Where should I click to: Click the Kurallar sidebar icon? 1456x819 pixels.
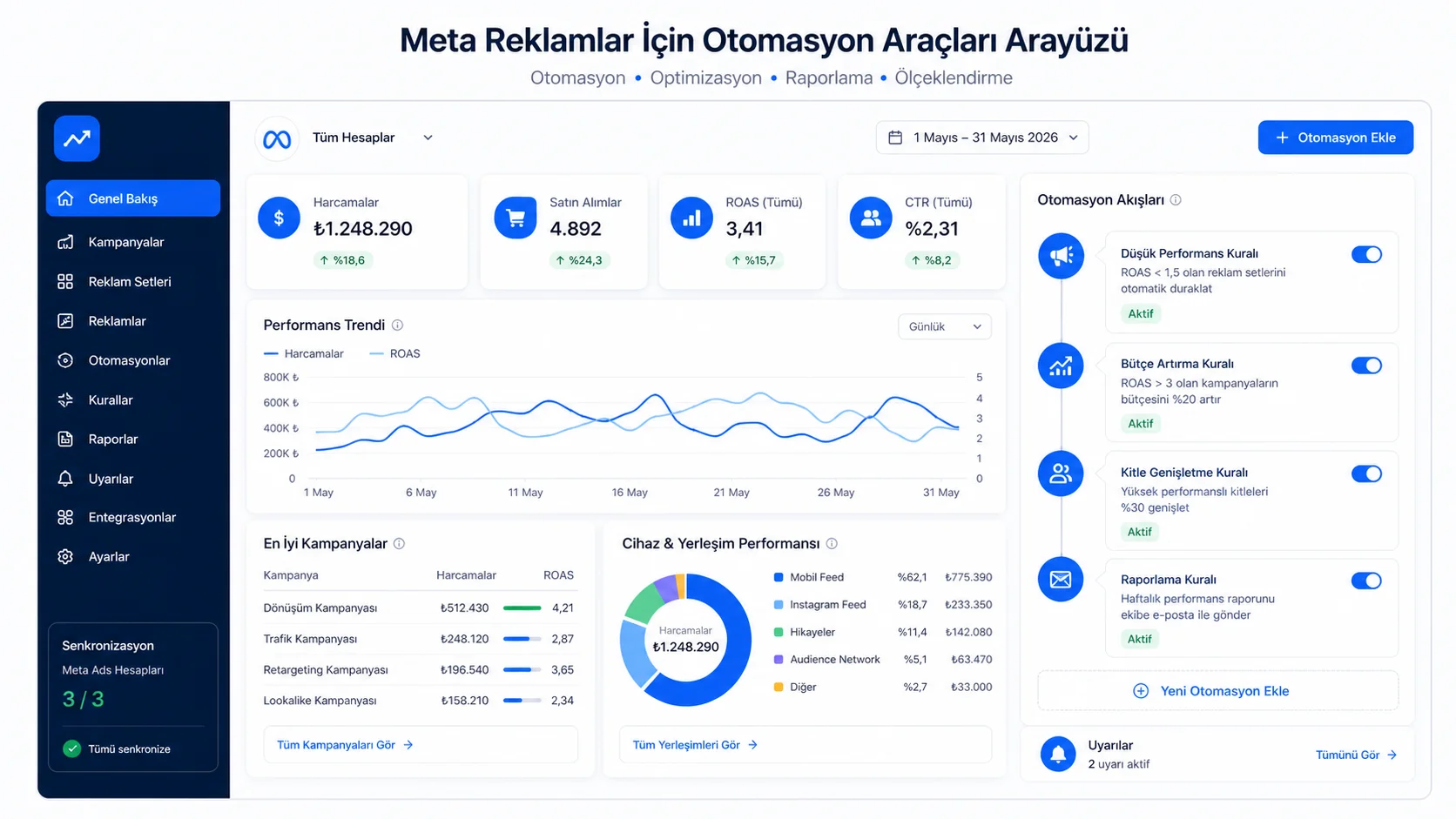coord(65,399)
